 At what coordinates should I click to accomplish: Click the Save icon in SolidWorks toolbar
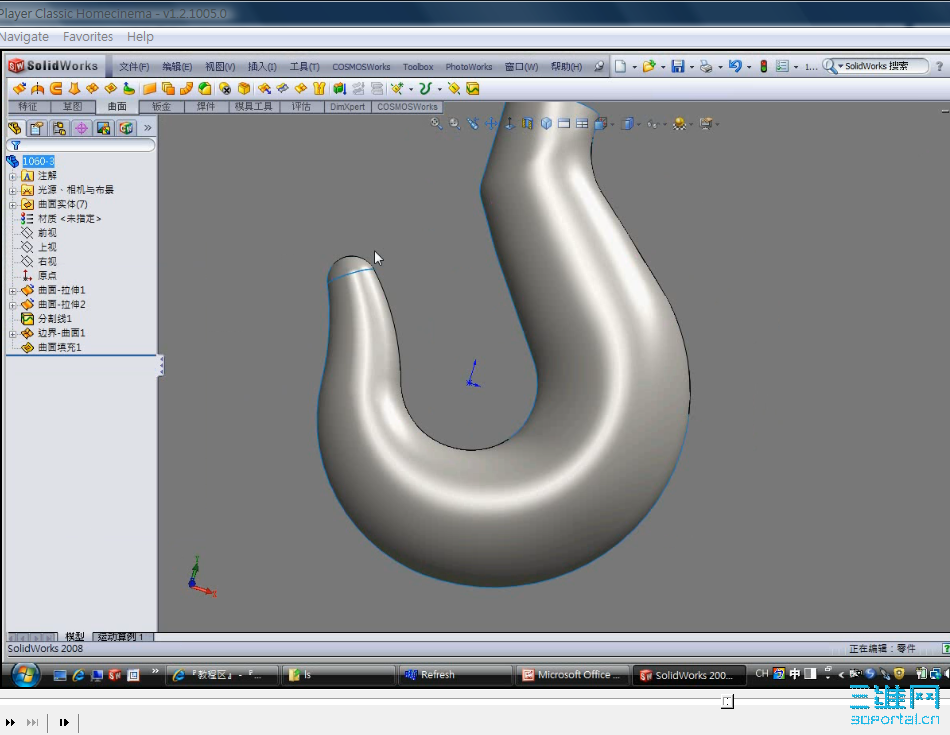point(678,66)
